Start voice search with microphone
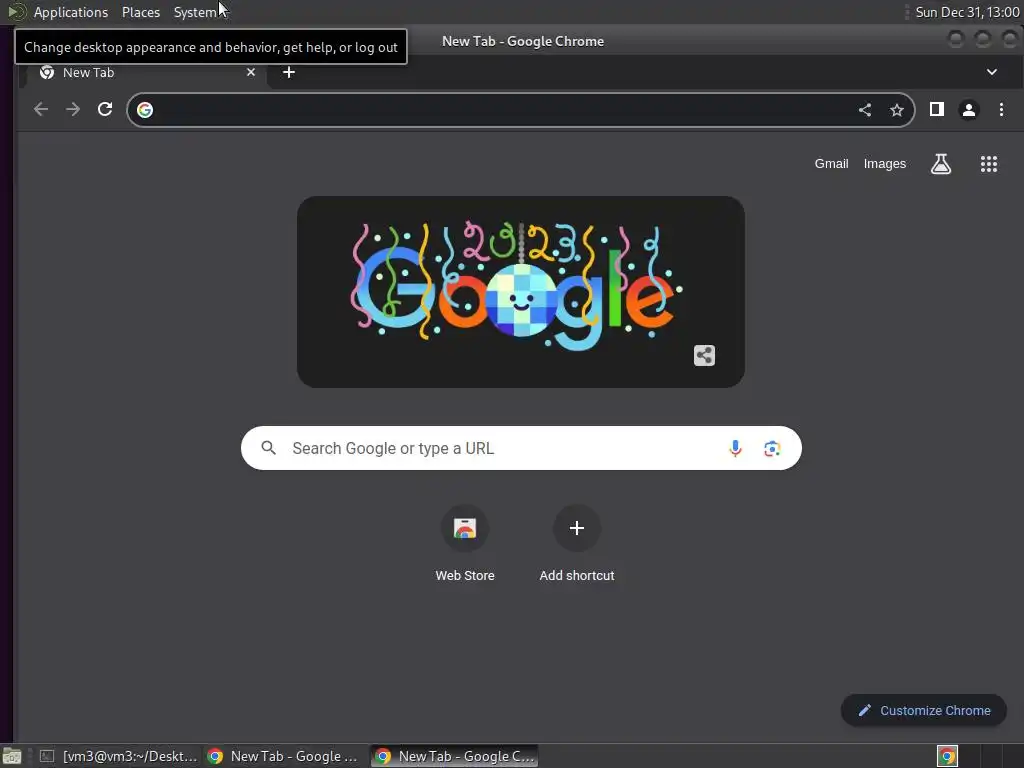 point(735,448)
